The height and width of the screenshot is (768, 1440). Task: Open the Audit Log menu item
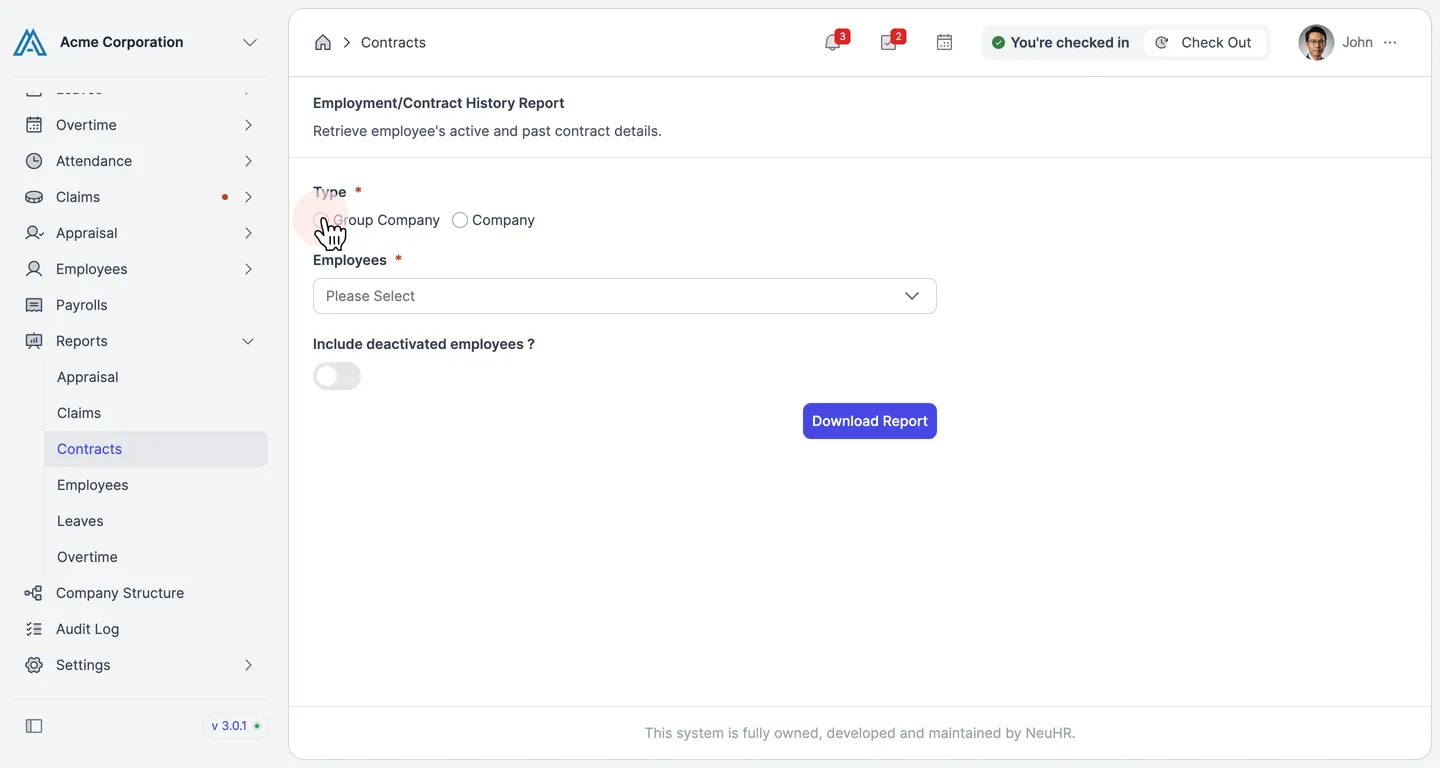pyautogui.click(x=140, y=629)
